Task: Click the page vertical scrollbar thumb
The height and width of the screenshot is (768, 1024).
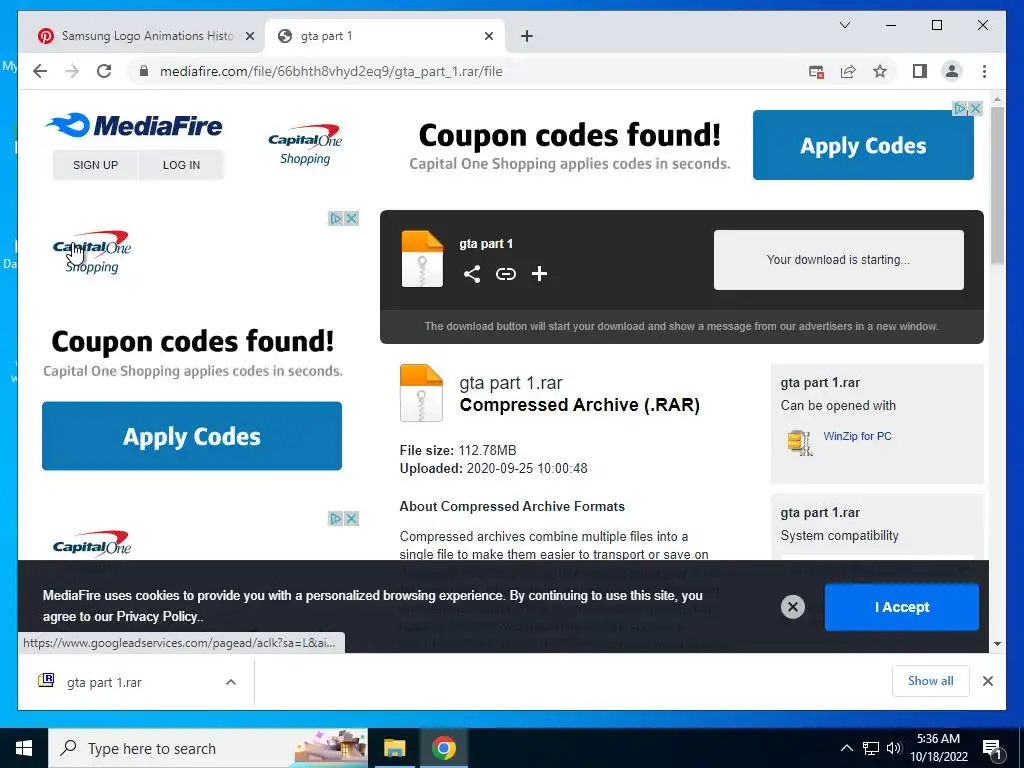Action: pyautogui.click(x=997, y=185)
